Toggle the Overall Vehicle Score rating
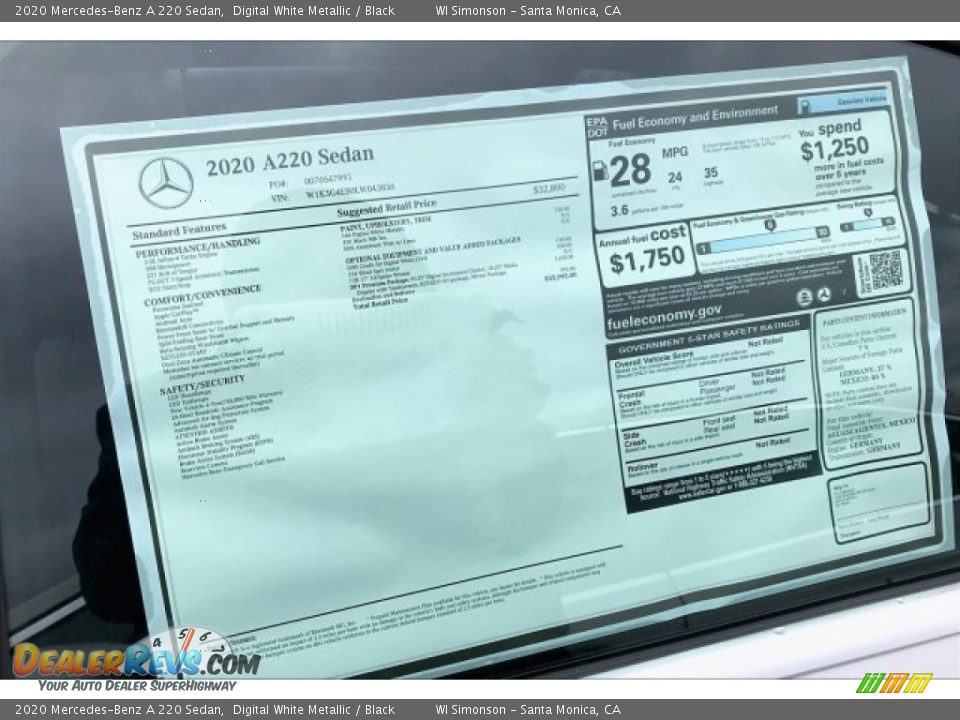Image resolution: width=960 pixels, height=720 pixels. point(766,343)
